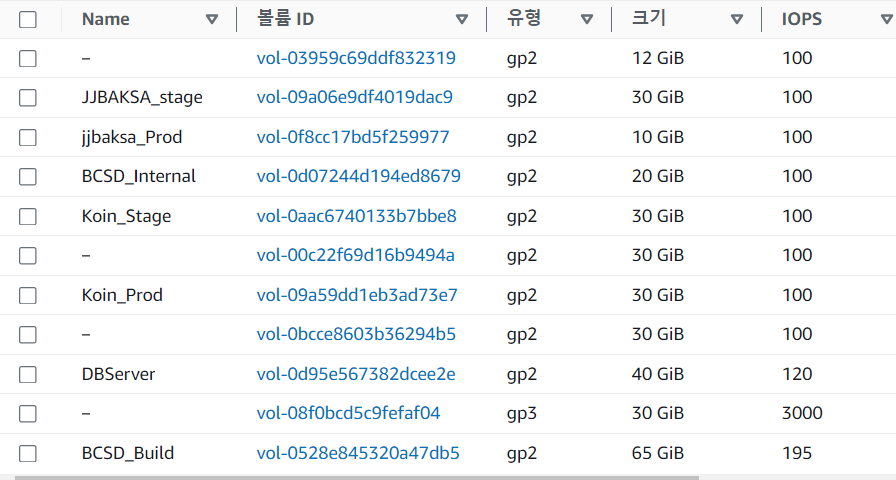
Task: Click the 볼륨 ID column header label
Action: [285, 19]
